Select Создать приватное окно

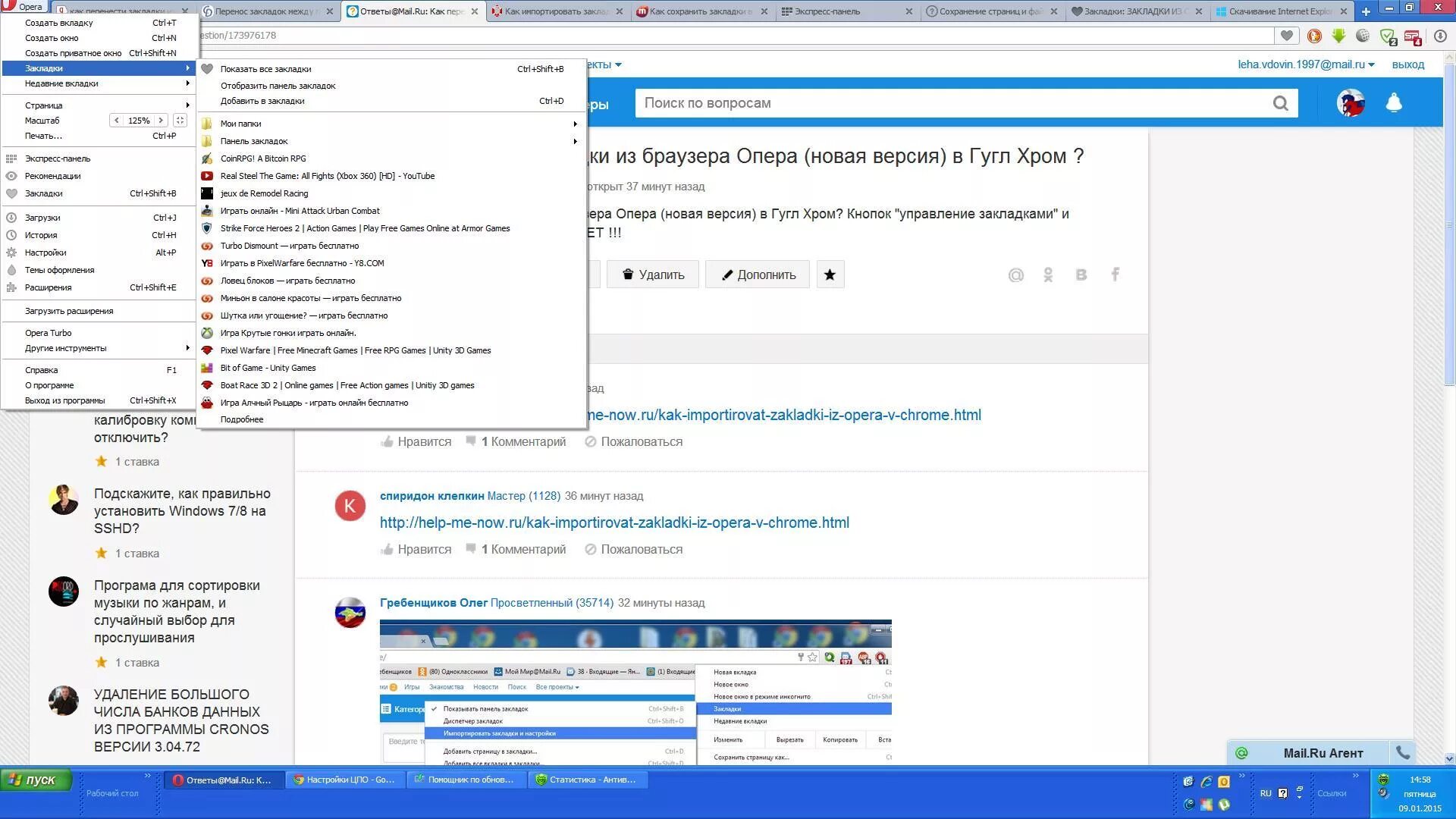(99, 53)
